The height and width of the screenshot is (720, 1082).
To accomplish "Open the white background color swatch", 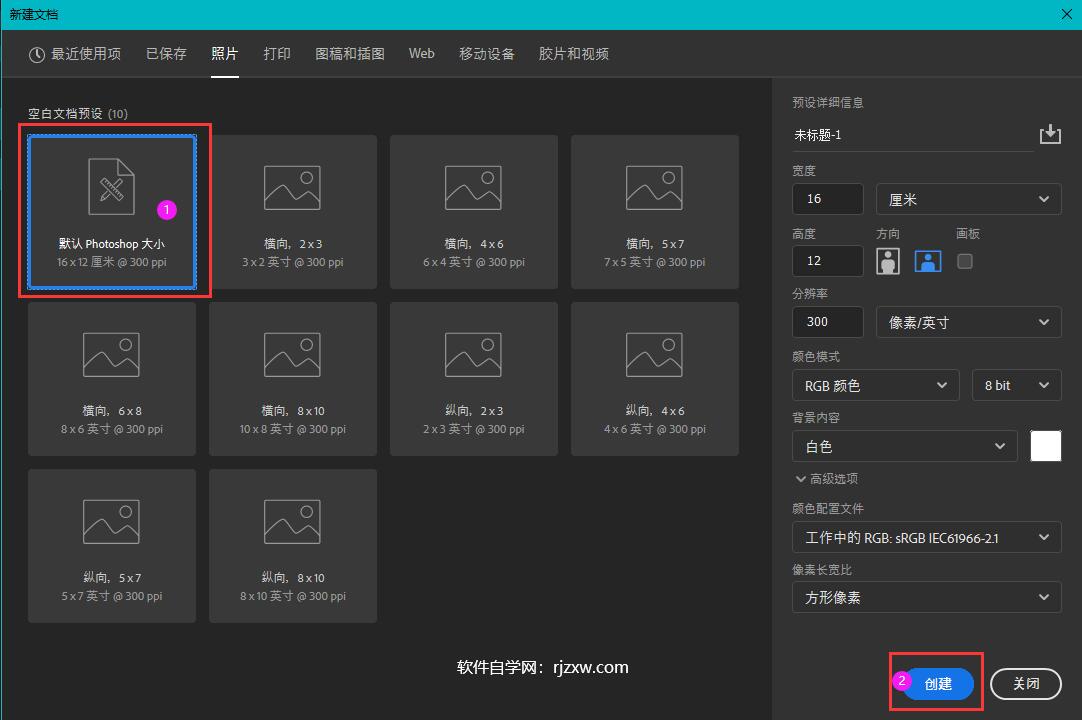I will [1045, 446].
